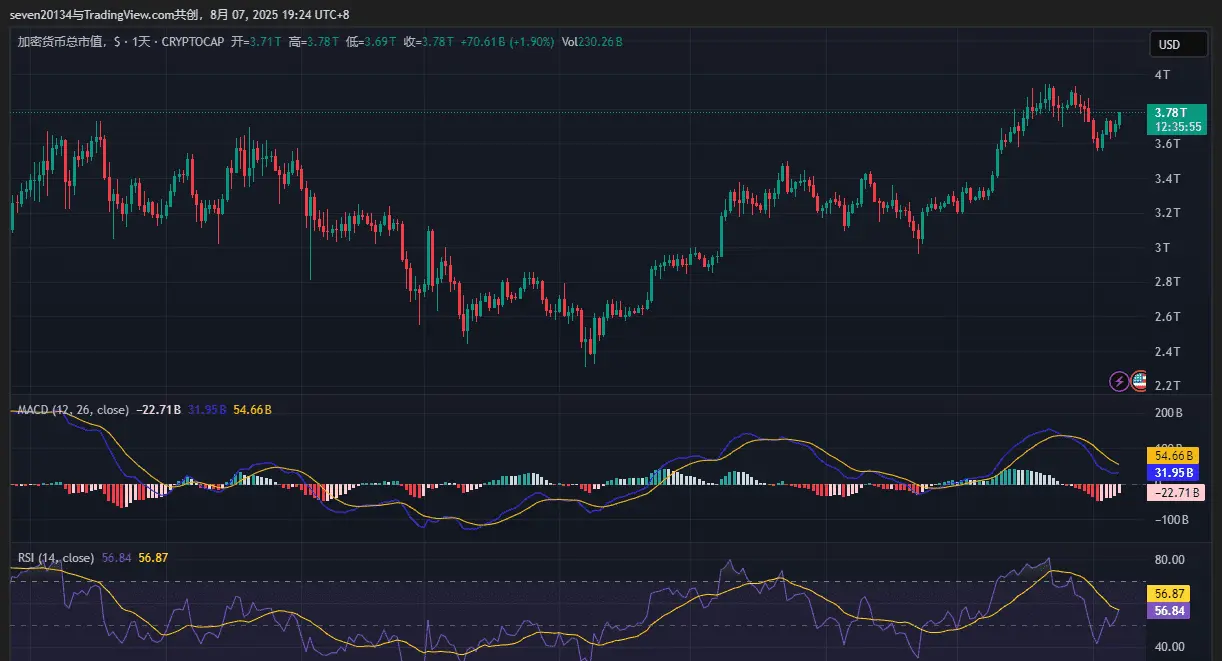Click the 40.00 label on RSI axis
The width and height of the screenshot is (1222, 661).
pos(1169,647)
